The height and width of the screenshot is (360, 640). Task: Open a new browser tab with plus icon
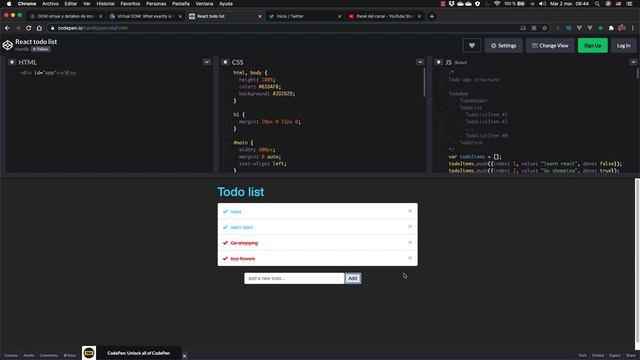click(x=432, y=16)
